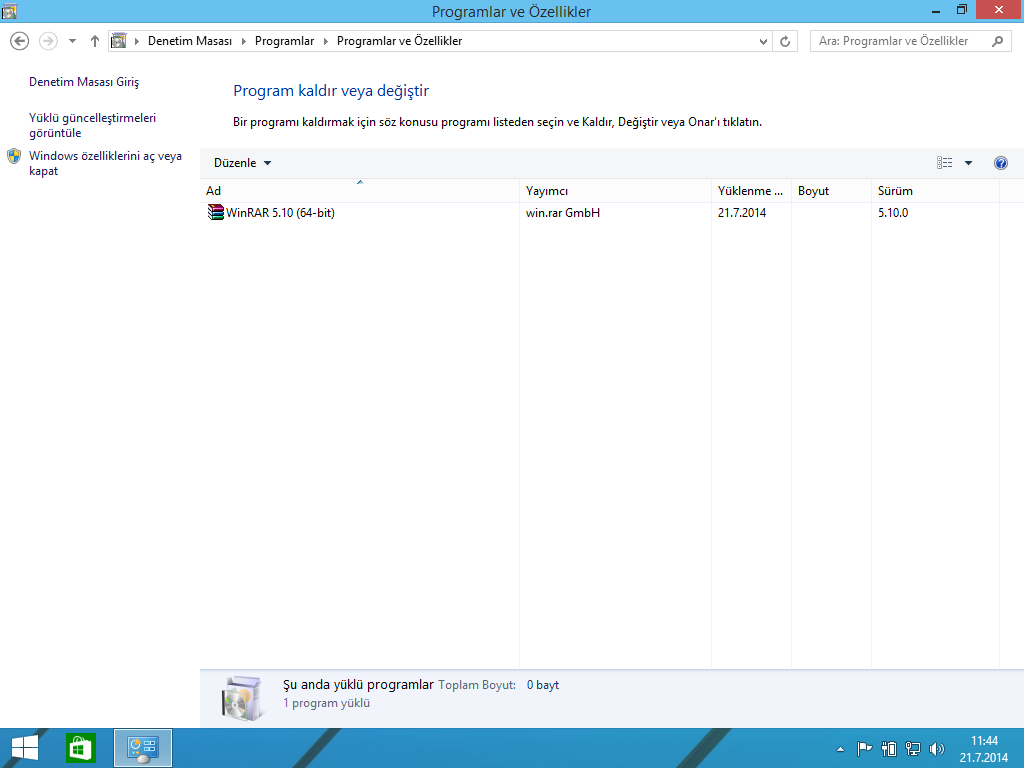Click the Start button
The width and height of the screenshot is (1024, 768).
pos(25,748)
